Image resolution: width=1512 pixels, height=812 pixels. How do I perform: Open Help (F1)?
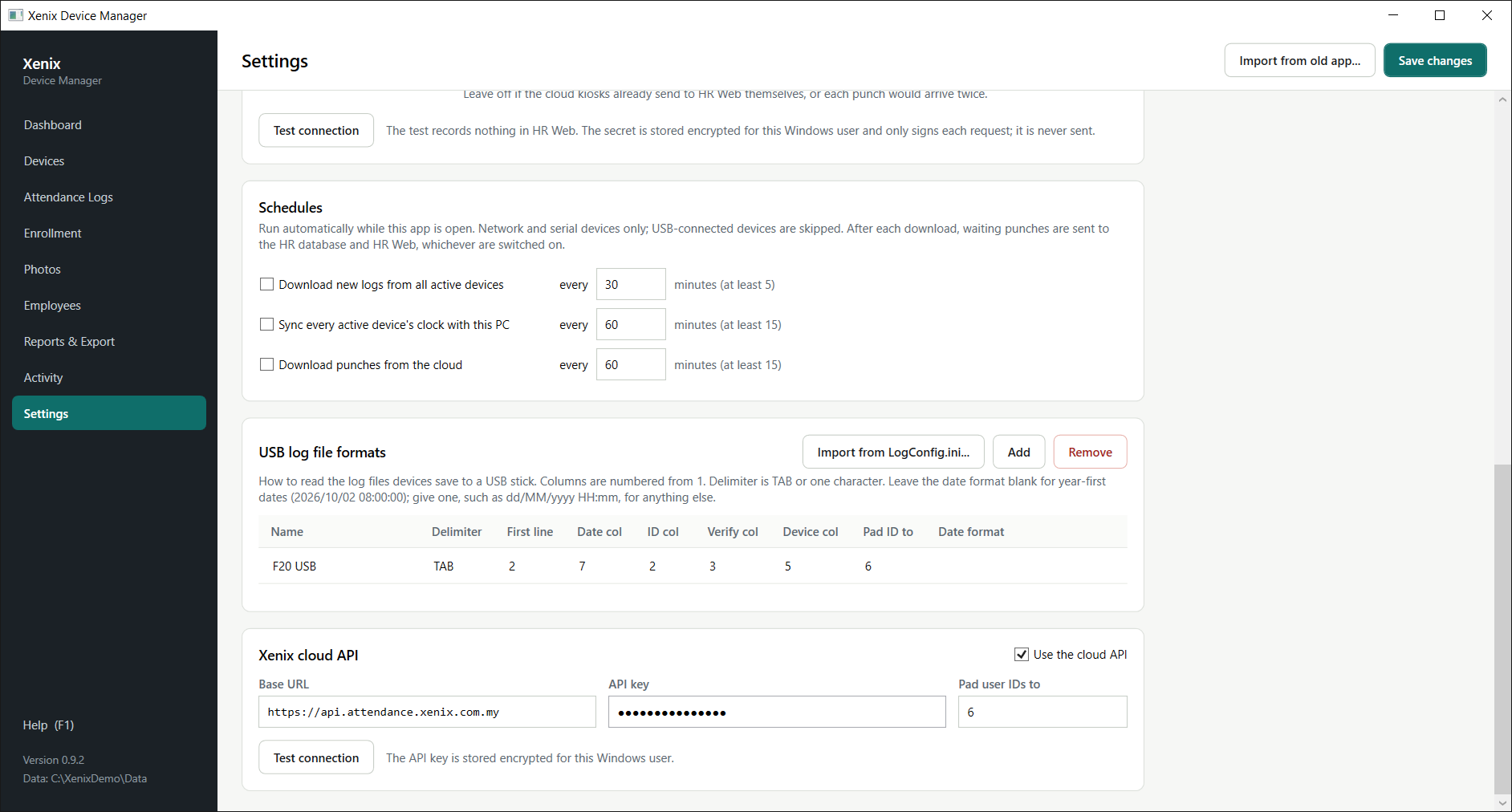pos(49,725)
